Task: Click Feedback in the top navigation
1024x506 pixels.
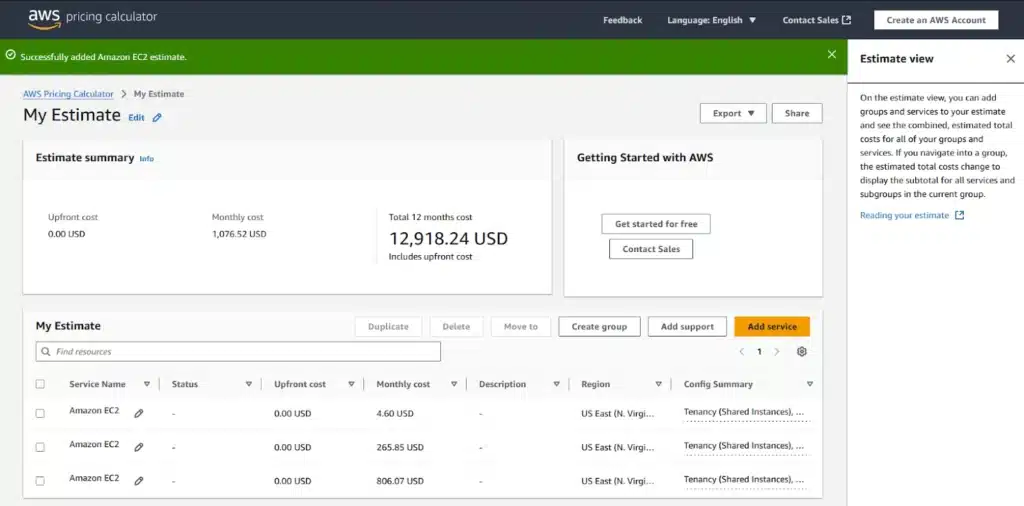Action: 622,20
